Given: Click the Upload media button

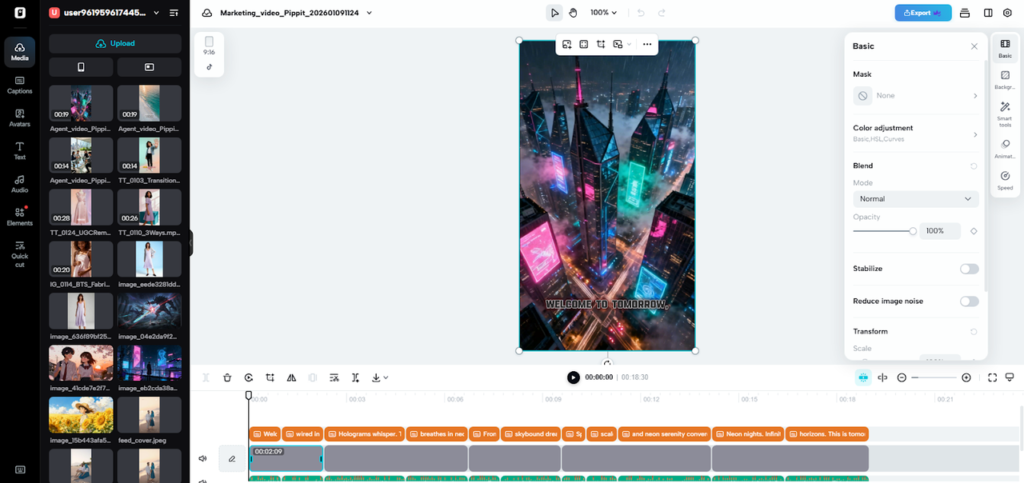Looking at the screenshot, I should point(115,44).
